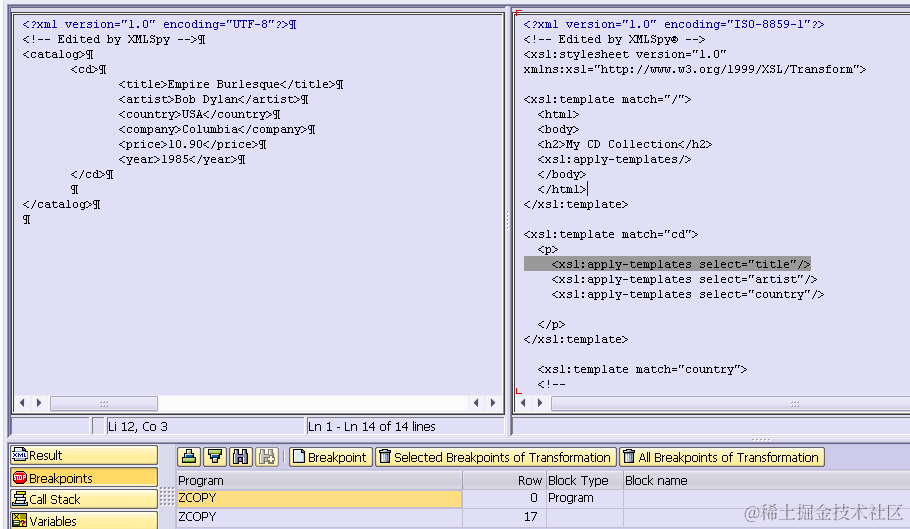The width and height of the screenshot is (910, 529).
Task: Click the price 10.90 line
Action: (x=192, y=144)
